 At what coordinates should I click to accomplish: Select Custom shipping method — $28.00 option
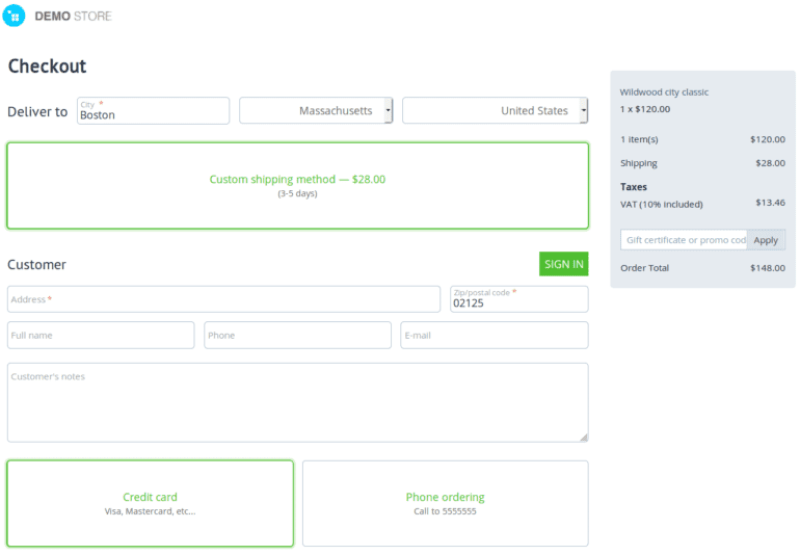(297, 186)
